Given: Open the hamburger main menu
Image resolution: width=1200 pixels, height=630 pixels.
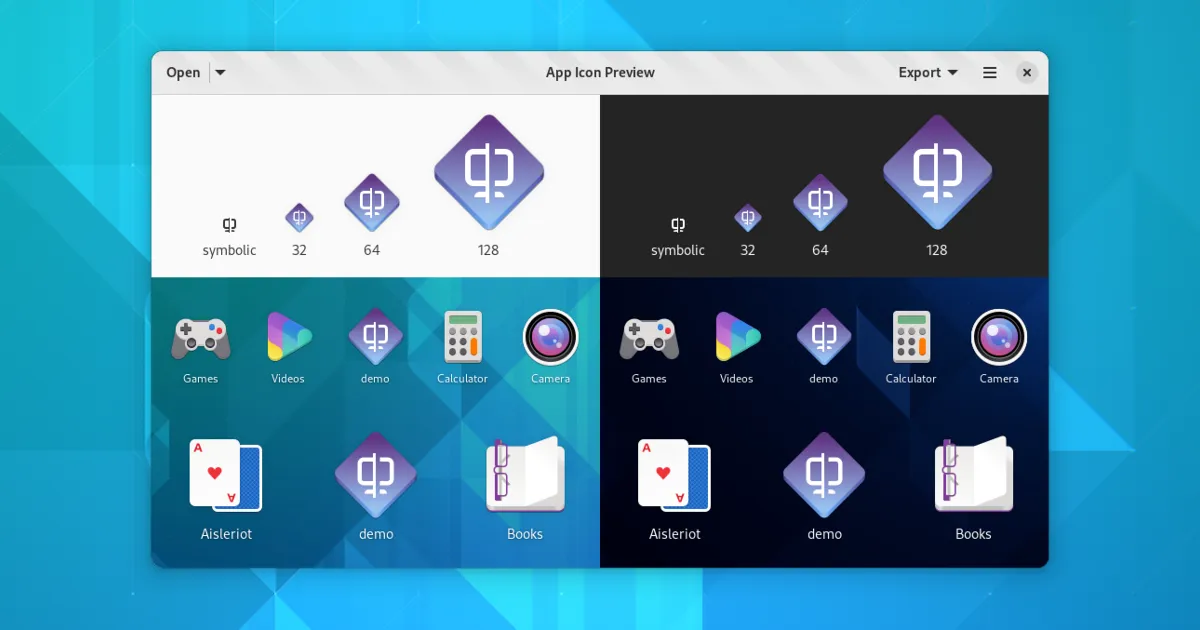Looking at the screenshot, I should (990, 73).
